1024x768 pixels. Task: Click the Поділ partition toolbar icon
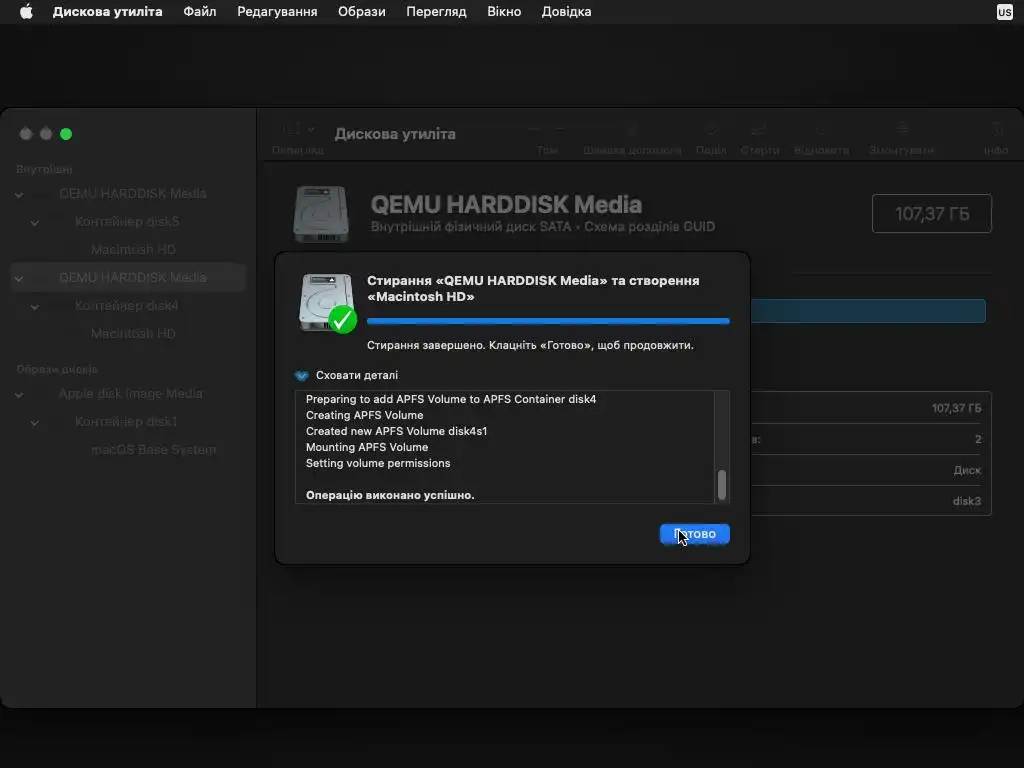point(711,130)
